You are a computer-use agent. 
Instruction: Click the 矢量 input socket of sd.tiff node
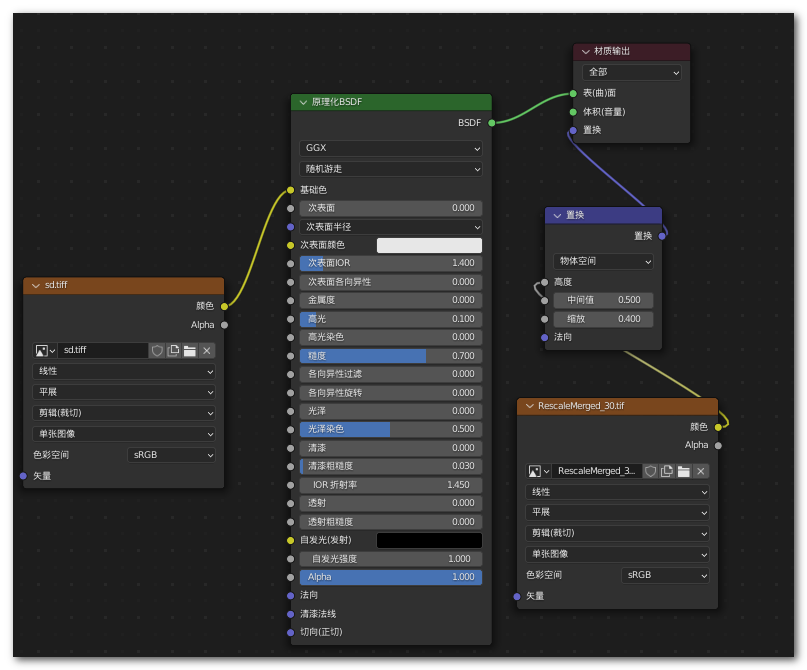(23, 476)
